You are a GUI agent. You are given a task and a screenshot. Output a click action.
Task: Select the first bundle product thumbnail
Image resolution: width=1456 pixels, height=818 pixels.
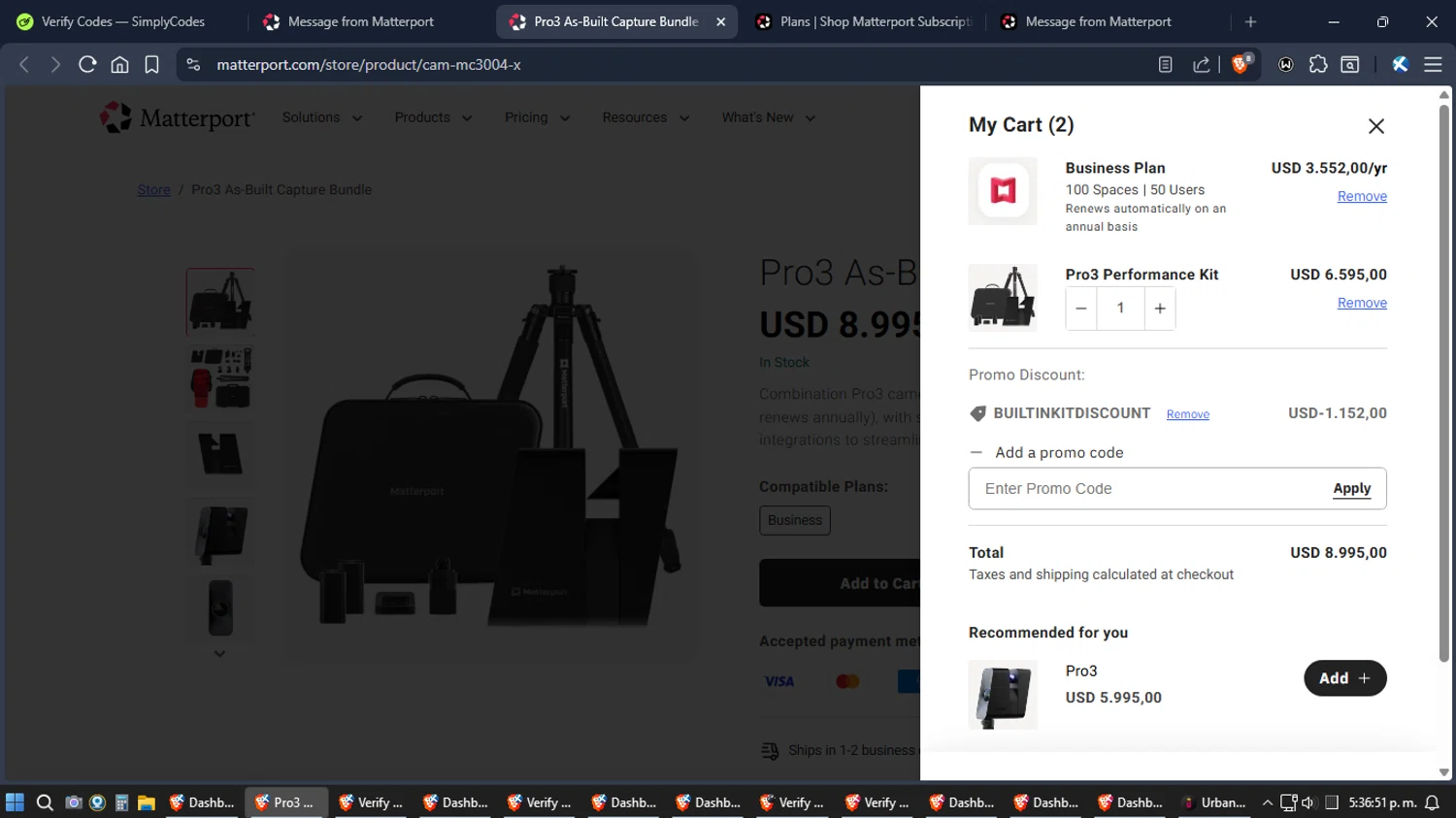click(220, 302)
